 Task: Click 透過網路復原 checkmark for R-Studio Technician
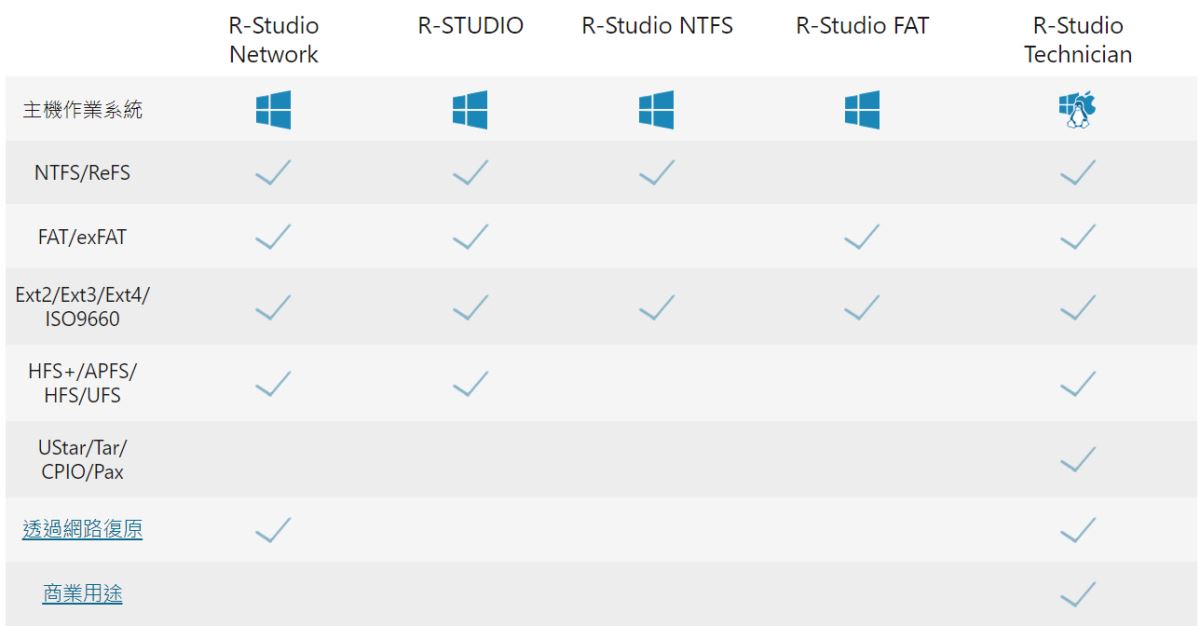1078,530
